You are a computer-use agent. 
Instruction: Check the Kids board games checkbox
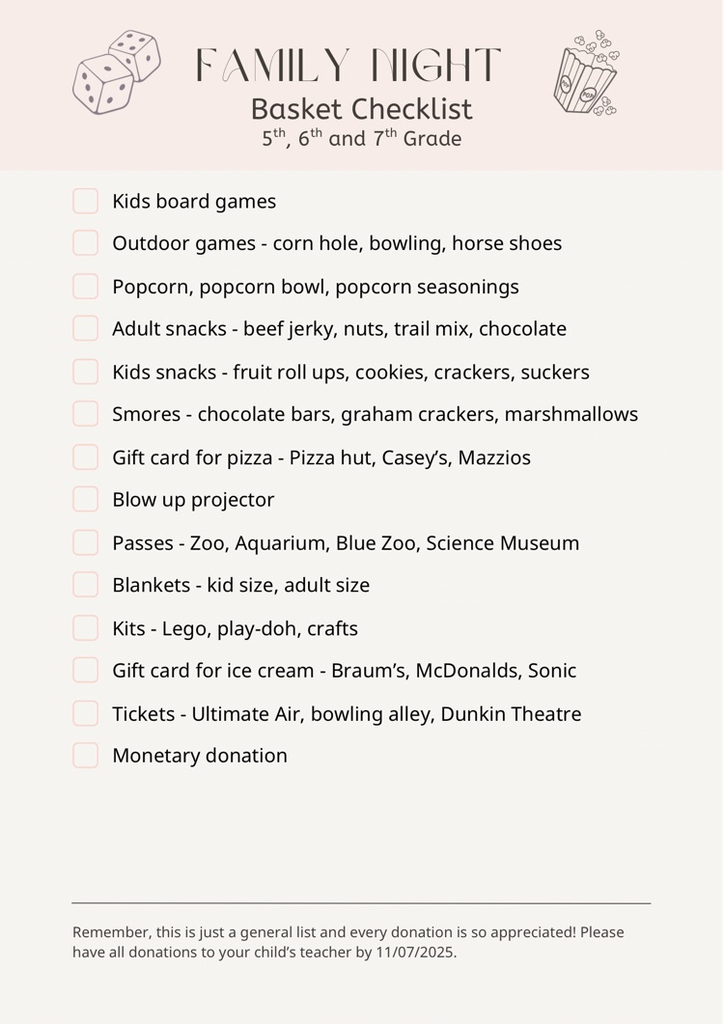[x=85, y=201]
